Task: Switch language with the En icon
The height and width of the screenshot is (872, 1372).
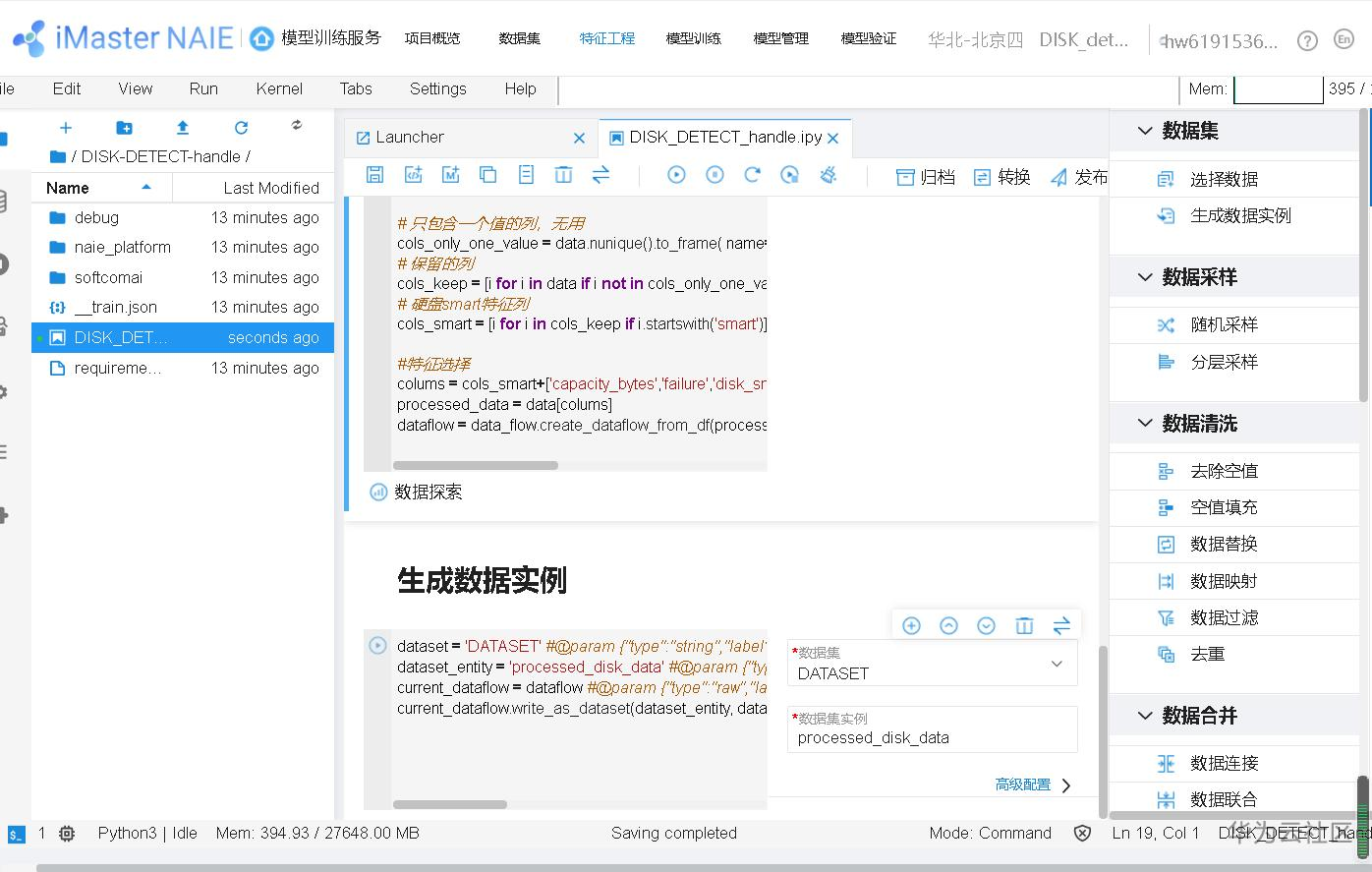Action: point(1343,39)
